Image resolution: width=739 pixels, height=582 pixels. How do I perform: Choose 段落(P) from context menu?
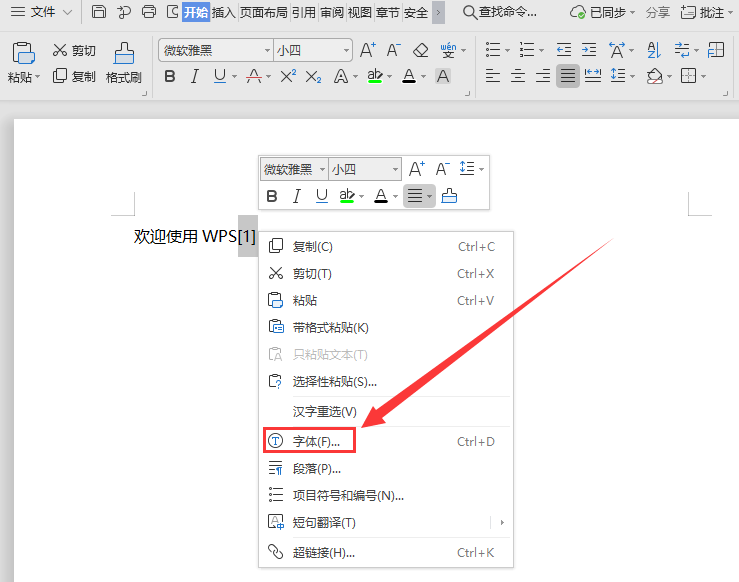[x=386, y=468]
